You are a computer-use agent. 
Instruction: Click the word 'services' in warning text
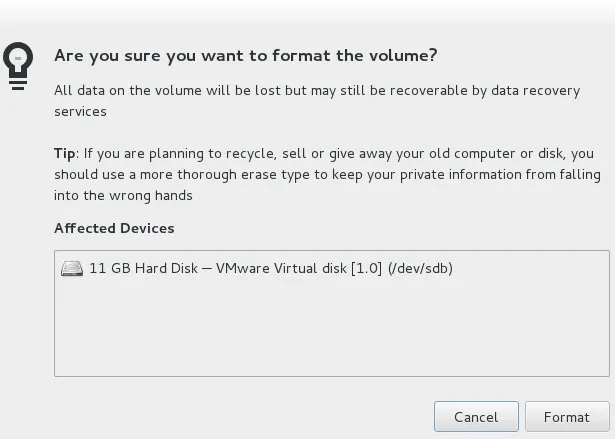click(x=80, y=112)
